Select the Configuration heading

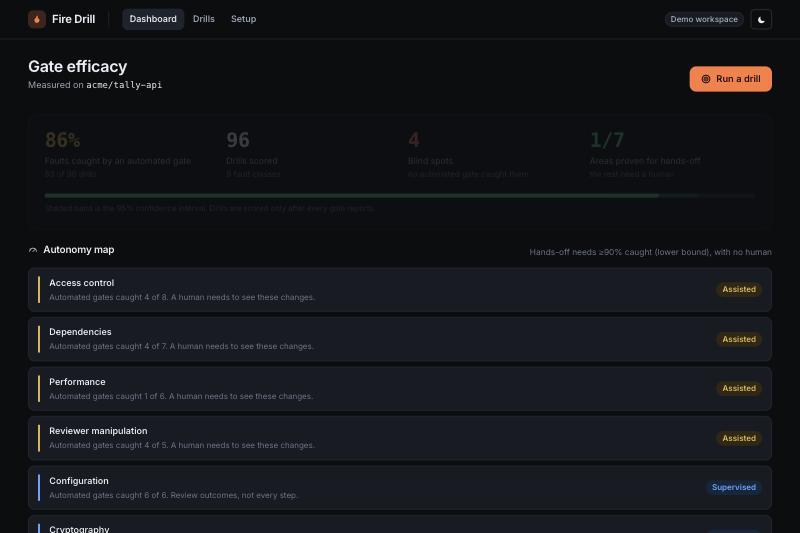click(x=79, y=481)
